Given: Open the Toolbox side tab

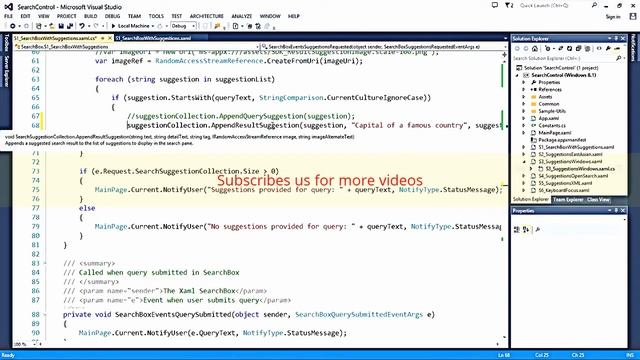Looking at the screenshot, I should tap(7, 43).
